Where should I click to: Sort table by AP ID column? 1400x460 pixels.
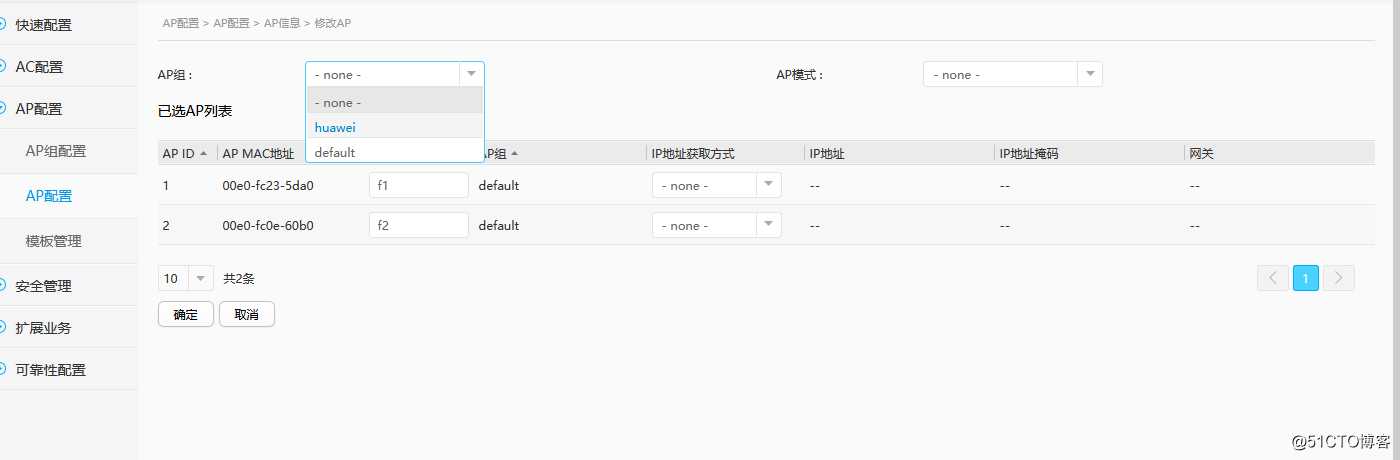click(x=185, y=153)
